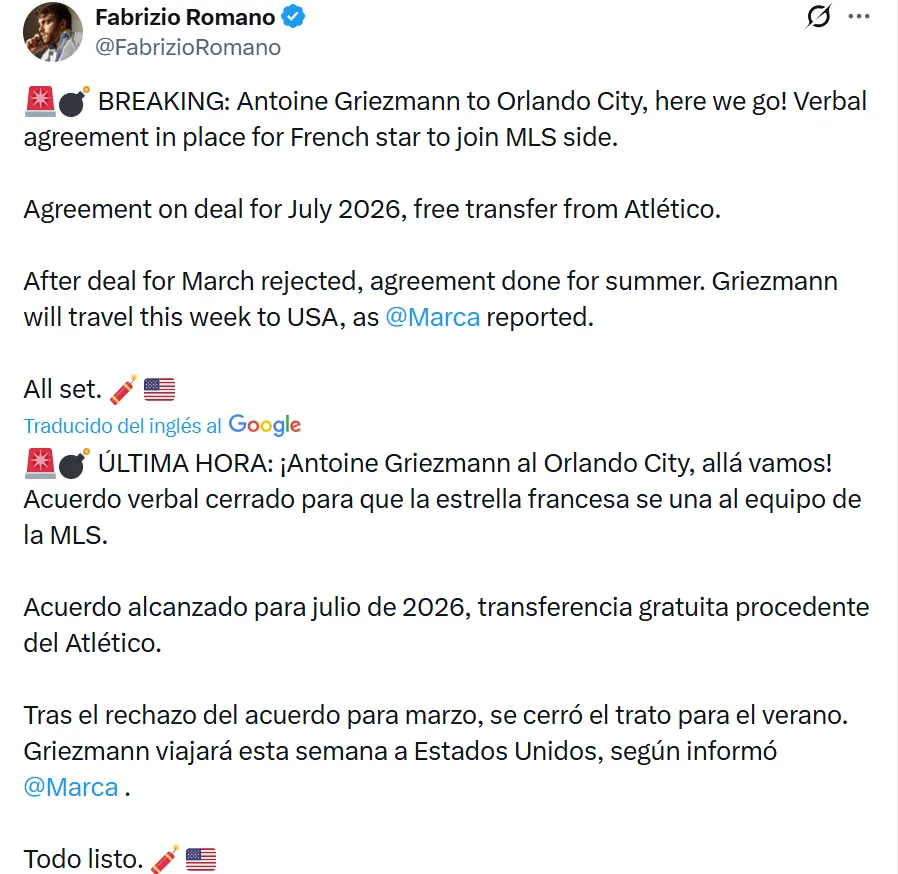Click the firecracker emoji after "All set."
Image resolution: width=898 pixels, height=874 pixels.
(123, 389)
